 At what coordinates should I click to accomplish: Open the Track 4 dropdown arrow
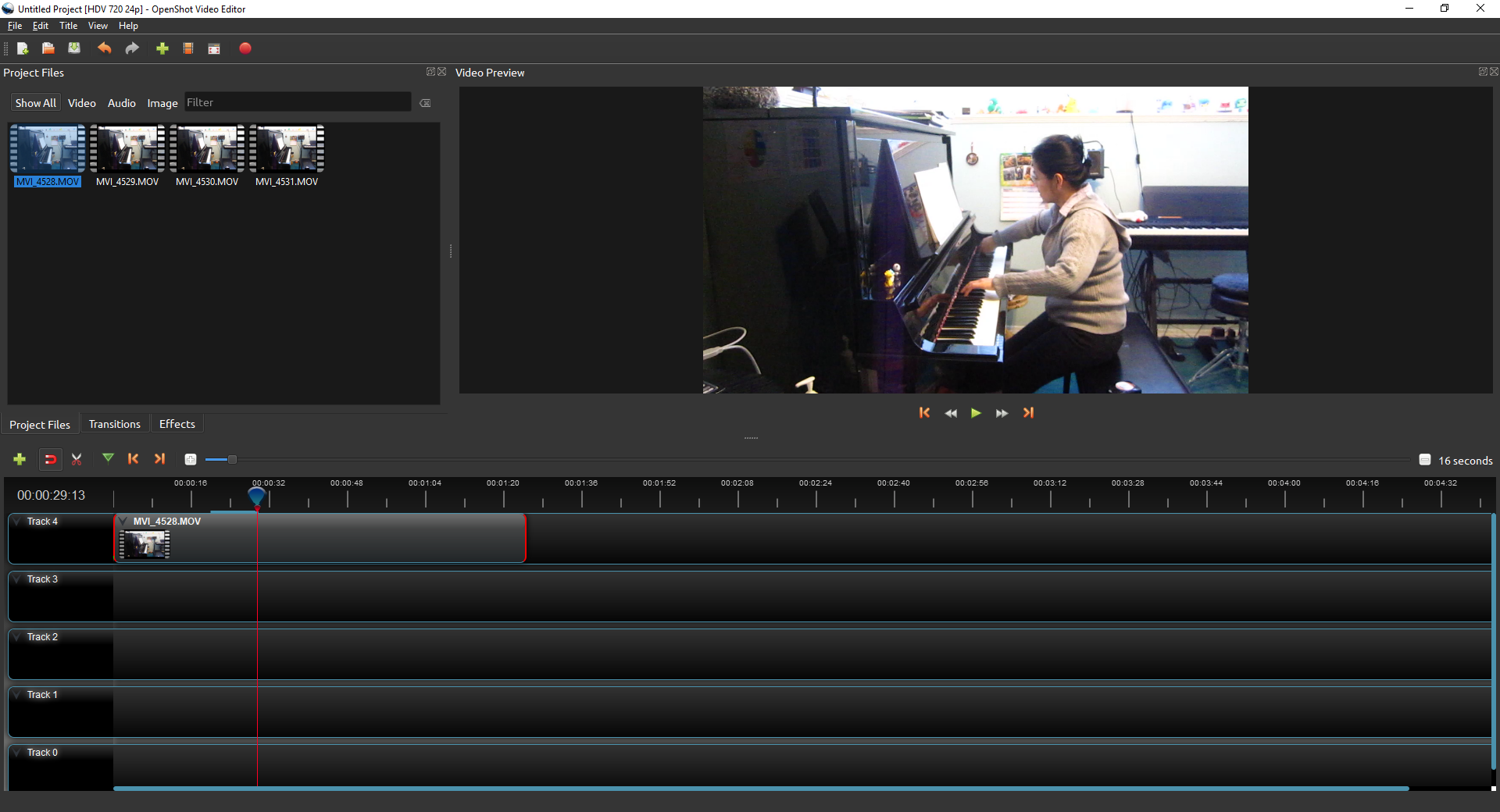(x=17, y=522)
